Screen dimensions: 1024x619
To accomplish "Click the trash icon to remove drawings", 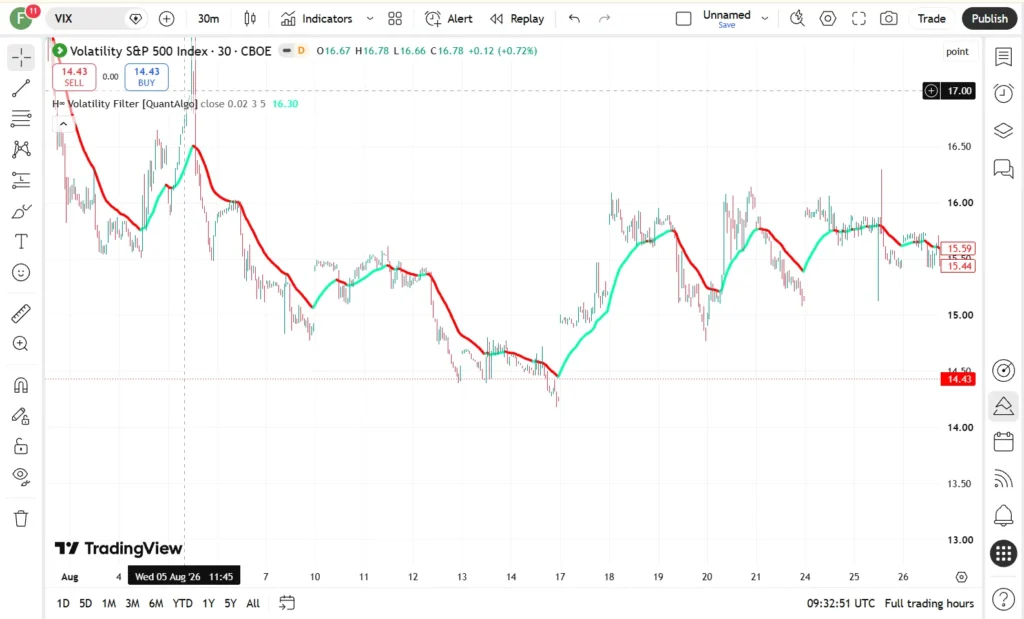I will (x=21, y=518).
